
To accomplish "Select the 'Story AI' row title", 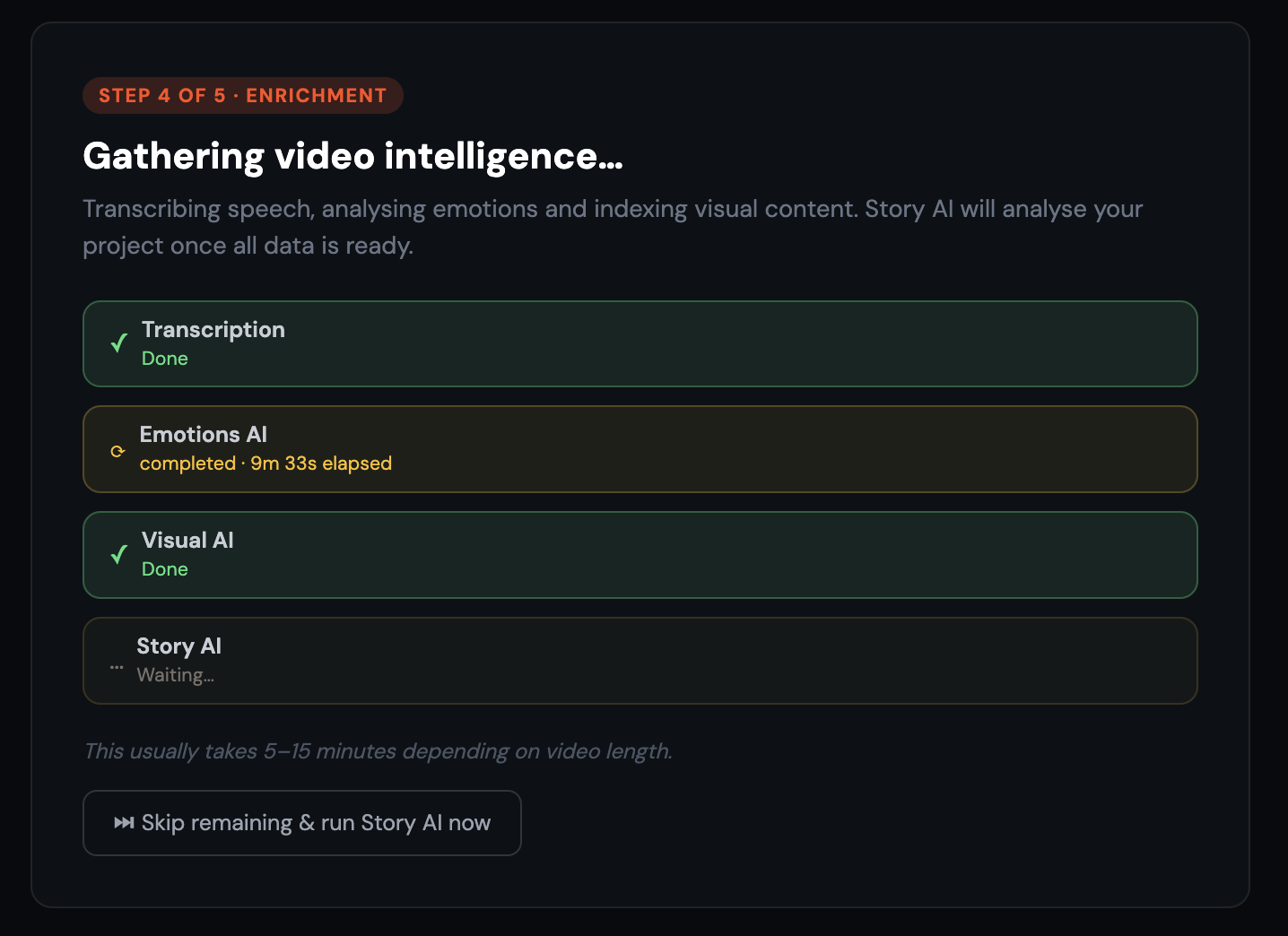I will pos(178,646).
